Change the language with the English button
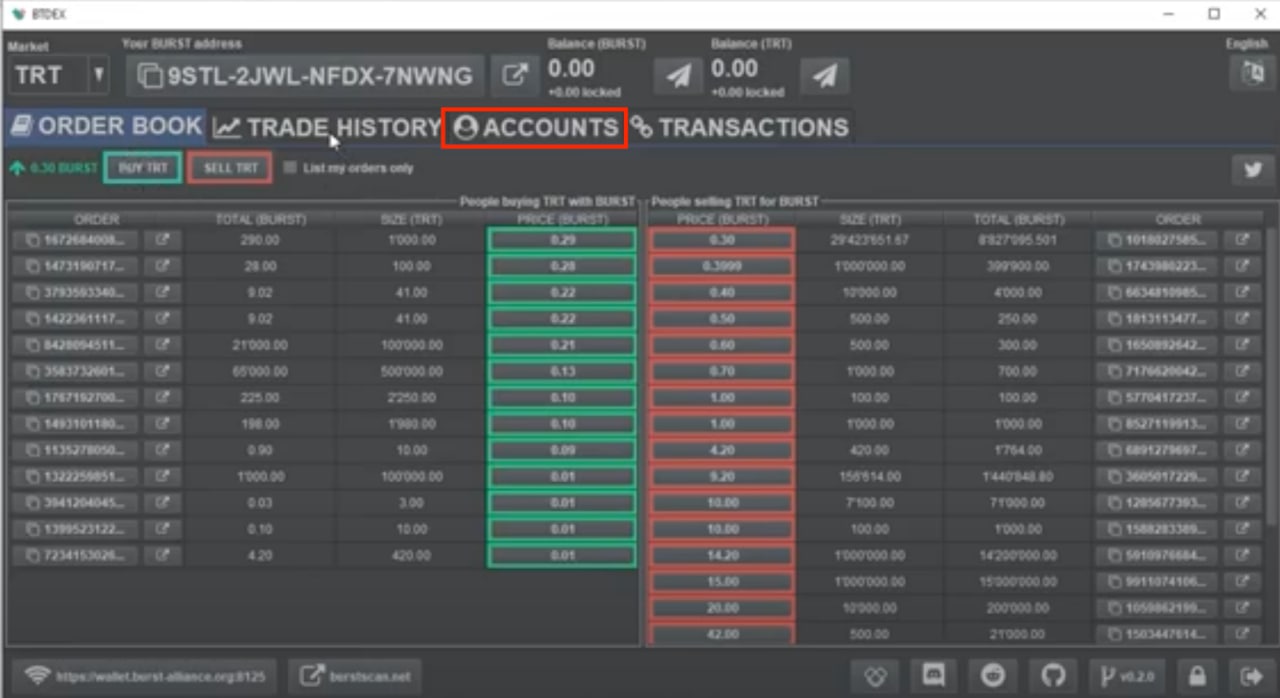 (x=1251, y=73)
